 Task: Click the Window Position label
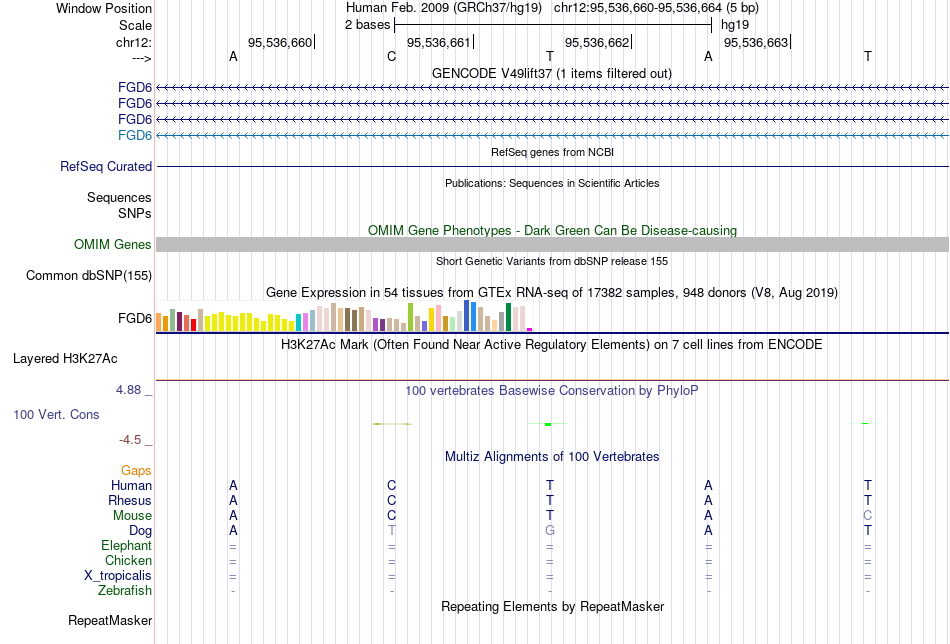coord(104,8)
